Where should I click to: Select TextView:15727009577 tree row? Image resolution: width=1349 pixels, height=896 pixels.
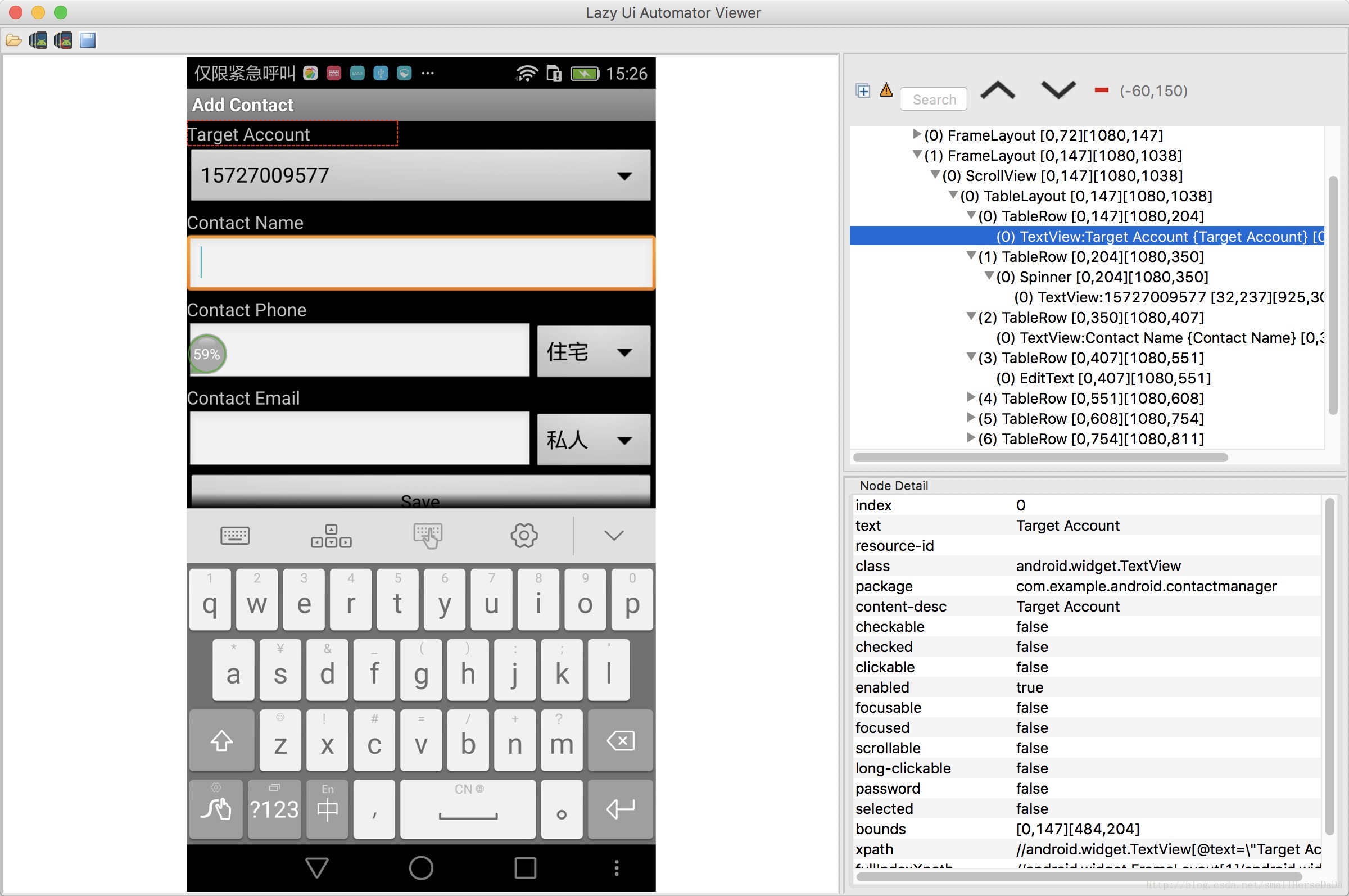click(1169, 297)
